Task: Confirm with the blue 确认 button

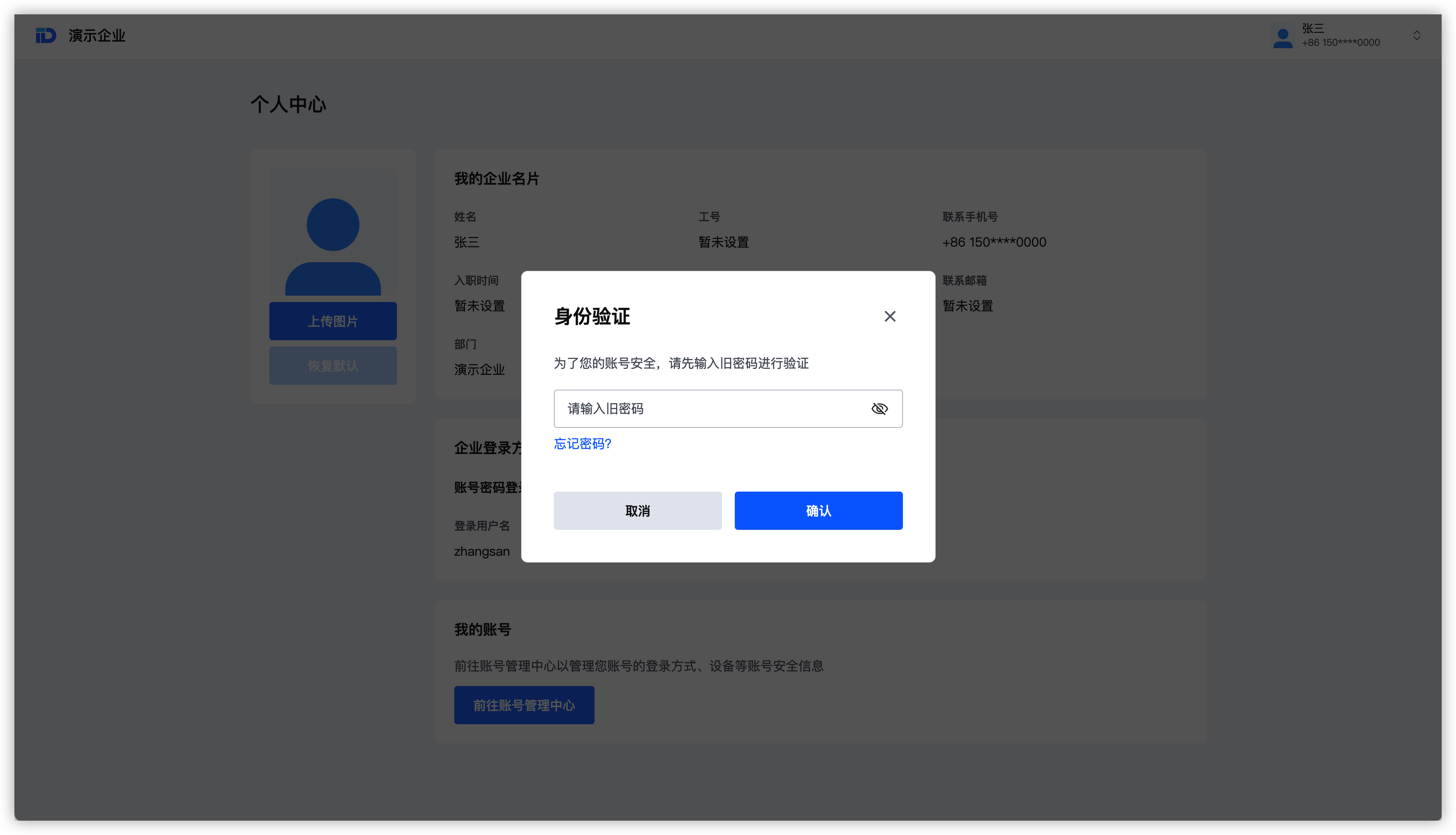Action: 818,510
